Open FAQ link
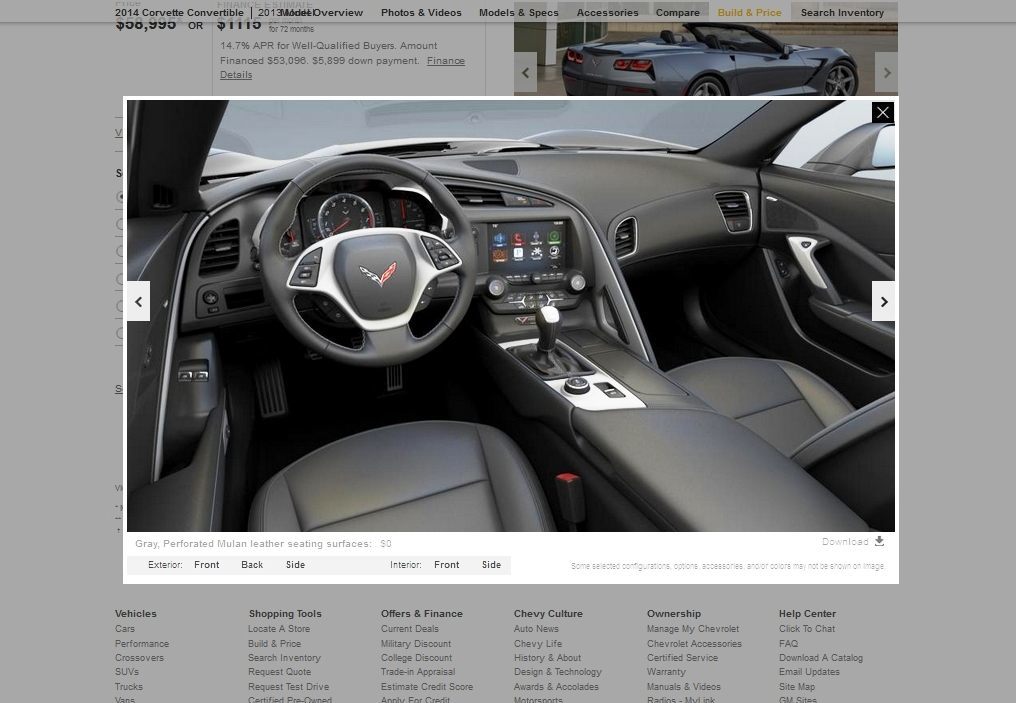This screenshot has width=1016, height=703. tap(789, 643)
